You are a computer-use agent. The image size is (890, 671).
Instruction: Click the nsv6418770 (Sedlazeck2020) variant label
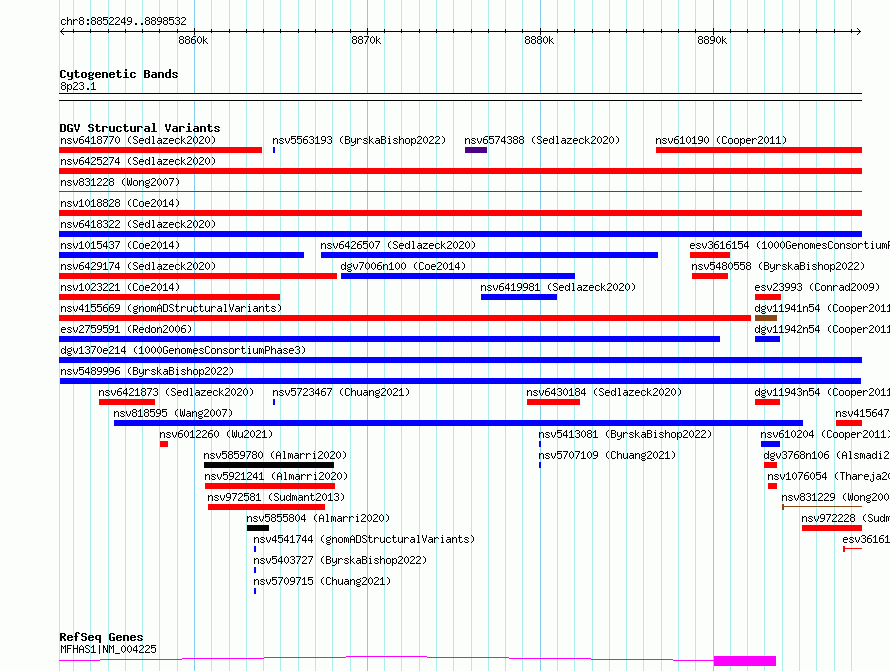point(138,140)
